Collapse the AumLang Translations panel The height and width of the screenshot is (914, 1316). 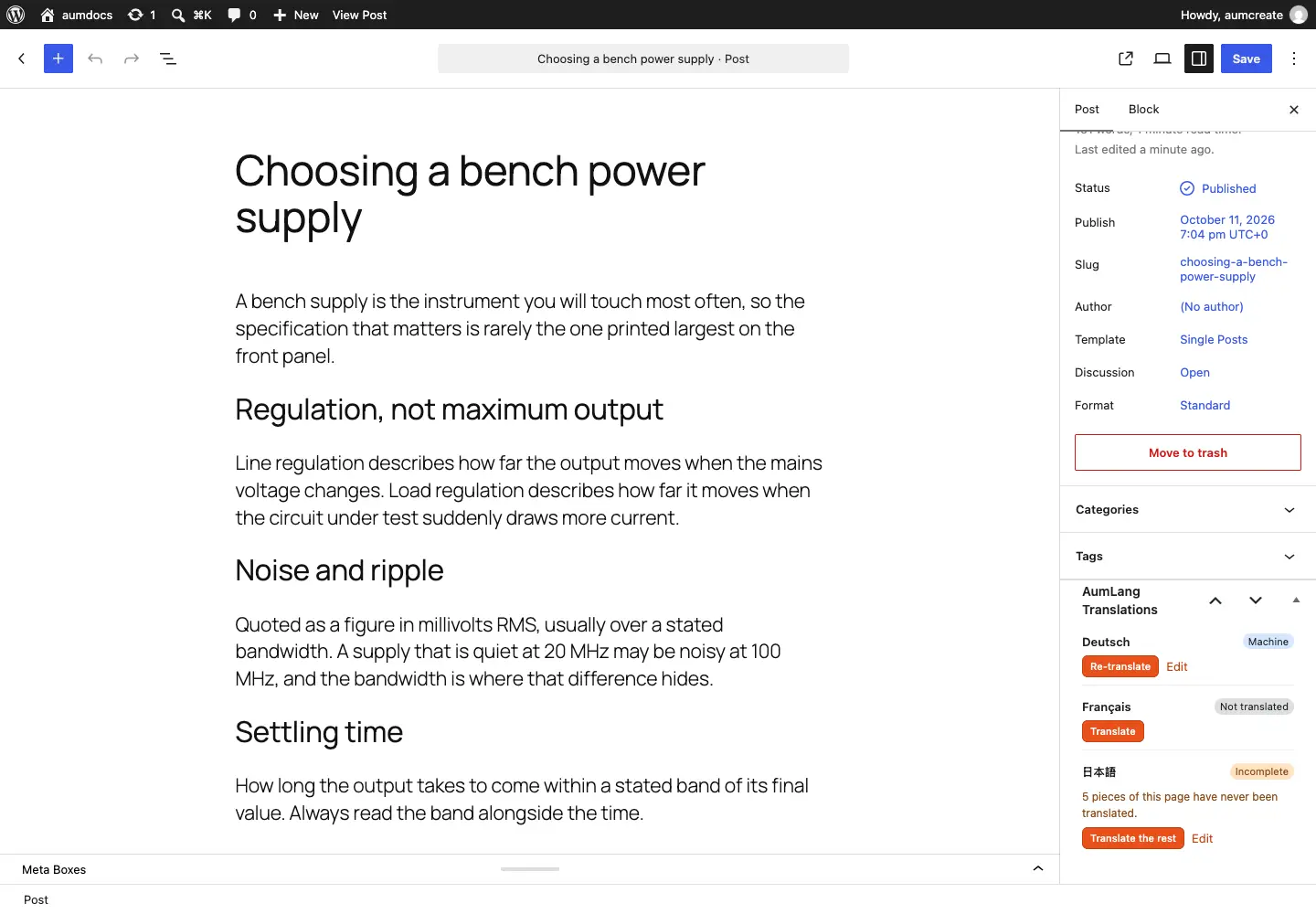coord(1296,600)
